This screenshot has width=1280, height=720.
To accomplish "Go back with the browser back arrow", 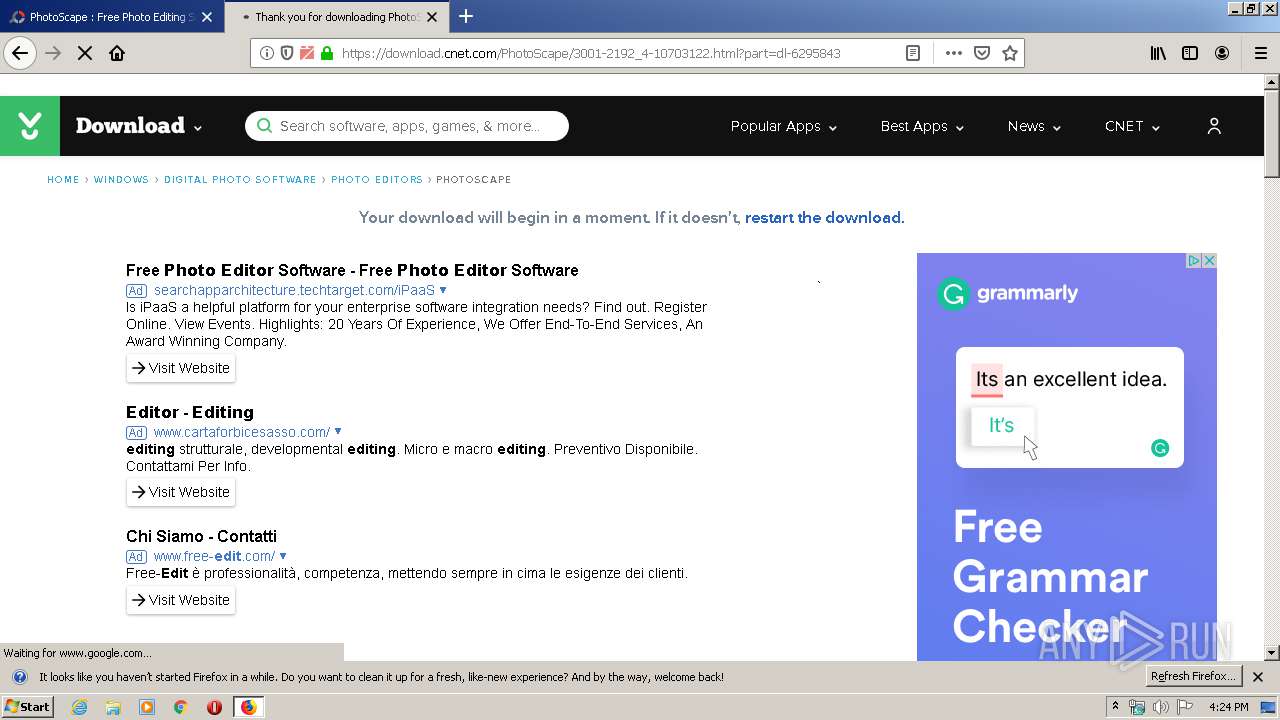I will [x=20, y=53].
